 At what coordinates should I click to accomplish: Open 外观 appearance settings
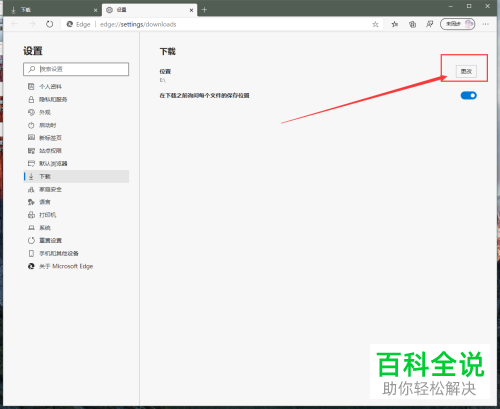76,112
